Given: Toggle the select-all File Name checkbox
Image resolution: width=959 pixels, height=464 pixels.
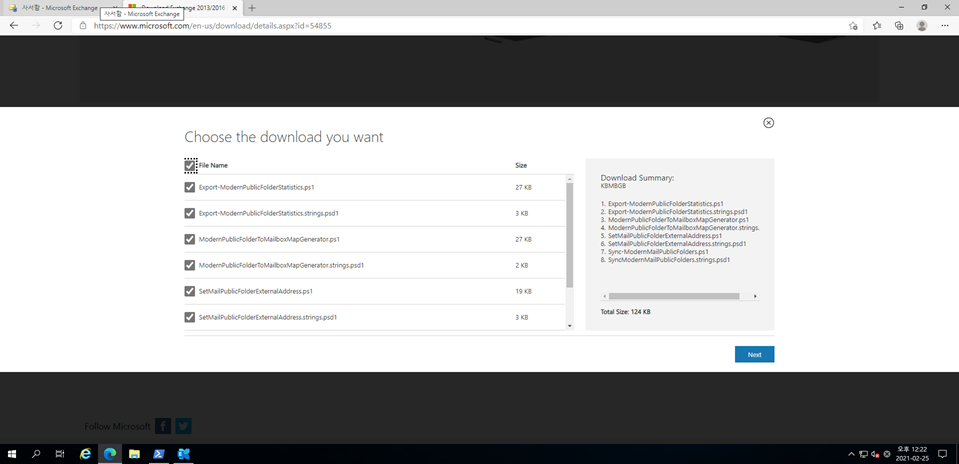Looking at the screenshot, I should point(190,166).
